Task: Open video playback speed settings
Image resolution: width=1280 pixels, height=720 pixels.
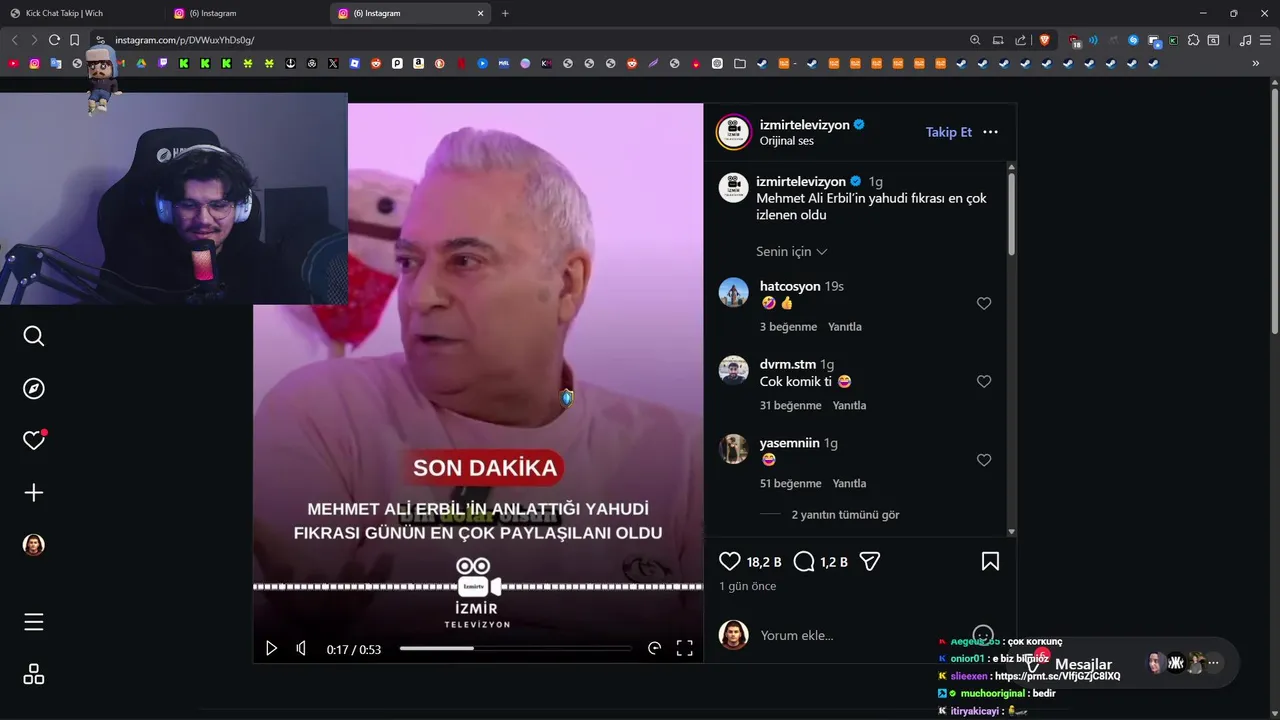Action: [x=654, y=648]
